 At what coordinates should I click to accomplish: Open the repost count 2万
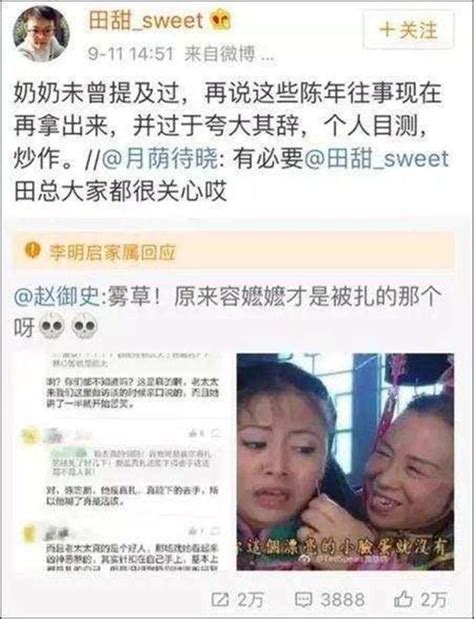250,600
